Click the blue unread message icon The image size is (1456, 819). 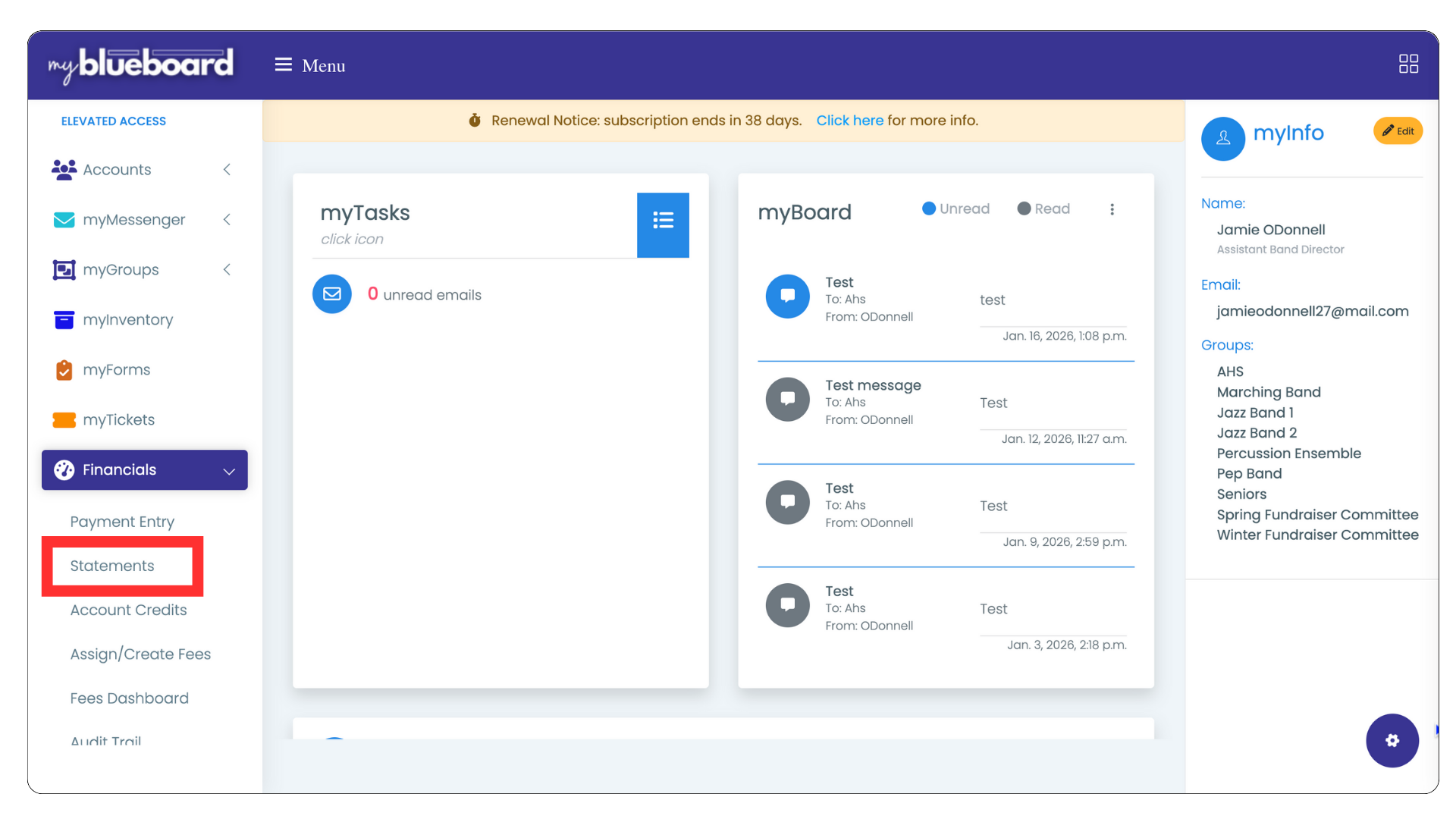787,296
